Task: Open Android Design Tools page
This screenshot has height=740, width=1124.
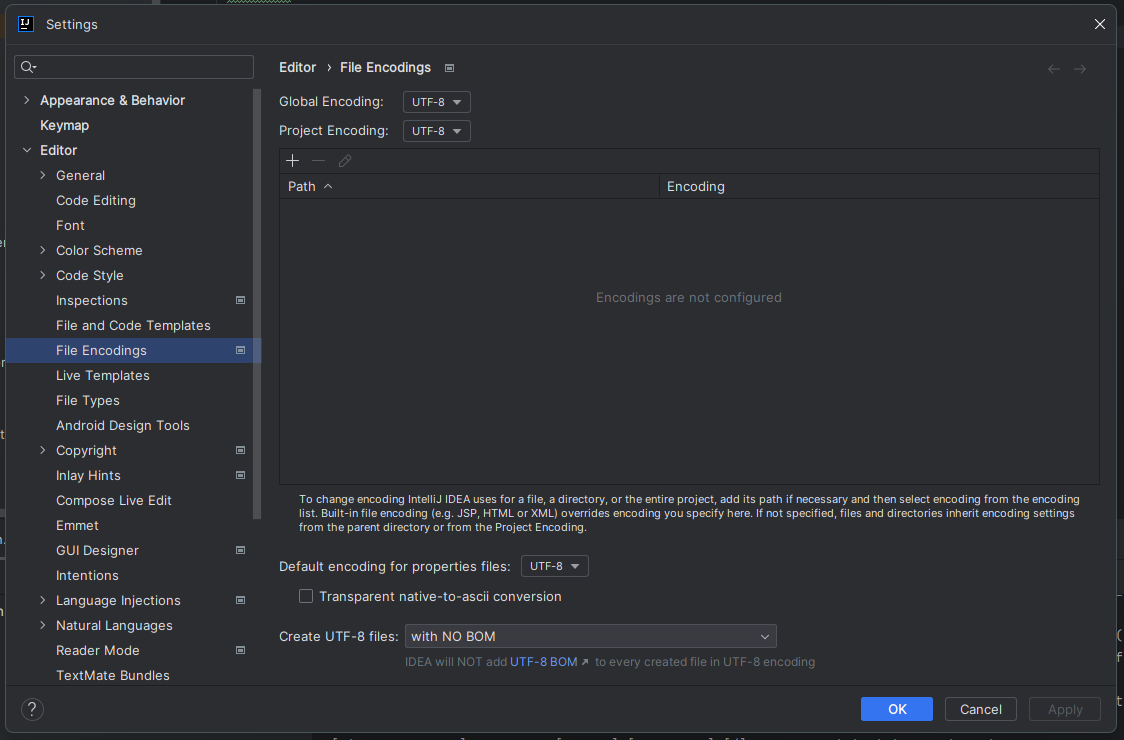Action: click(123, 425)
